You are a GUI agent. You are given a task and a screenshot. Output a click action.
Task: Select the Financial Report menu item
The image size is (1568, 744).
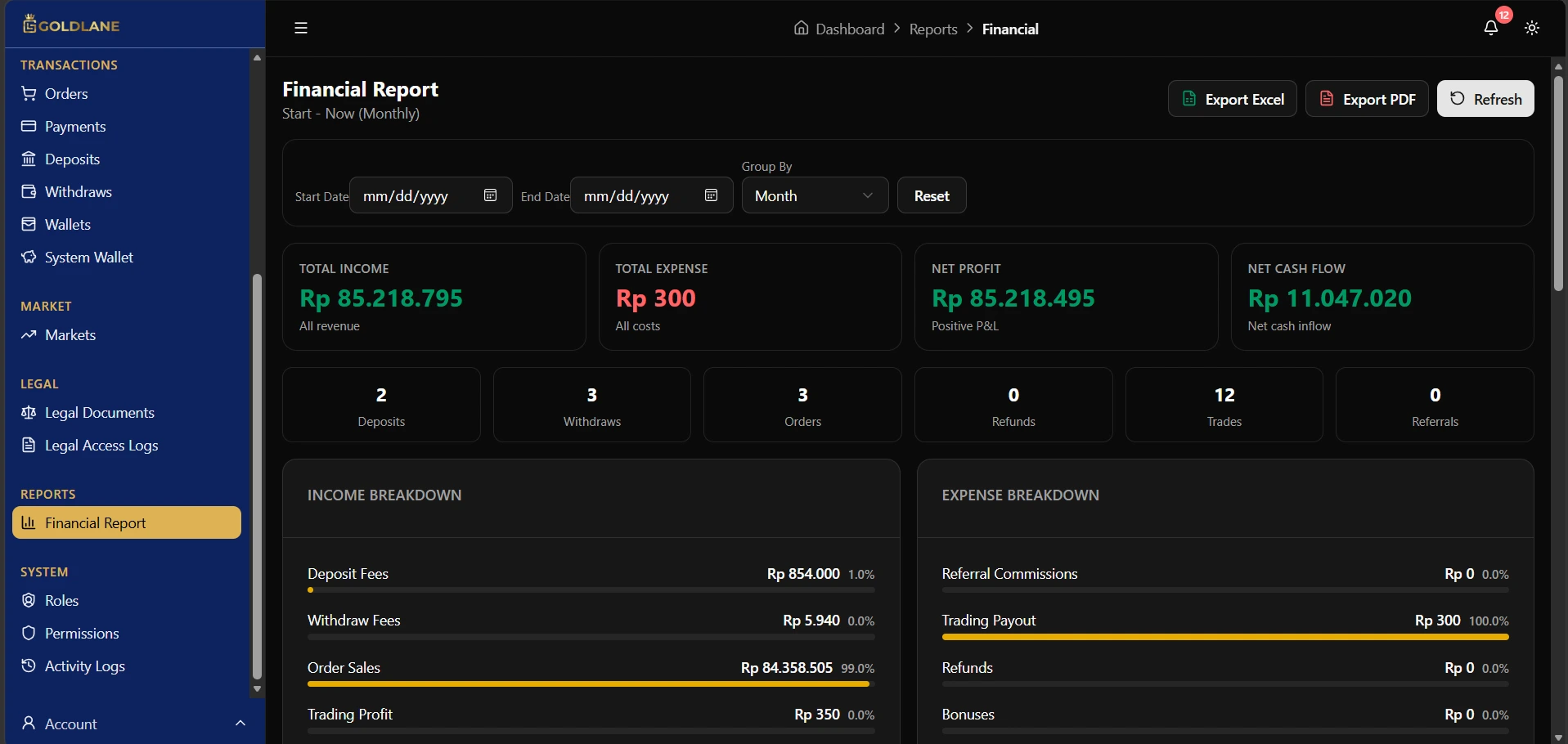(127, 522)
